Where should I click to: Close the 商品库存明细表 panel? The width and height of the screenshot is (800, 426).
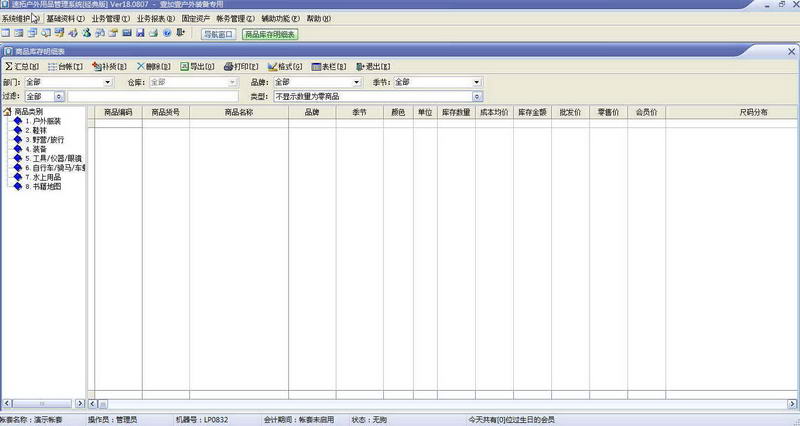point(791,52)
